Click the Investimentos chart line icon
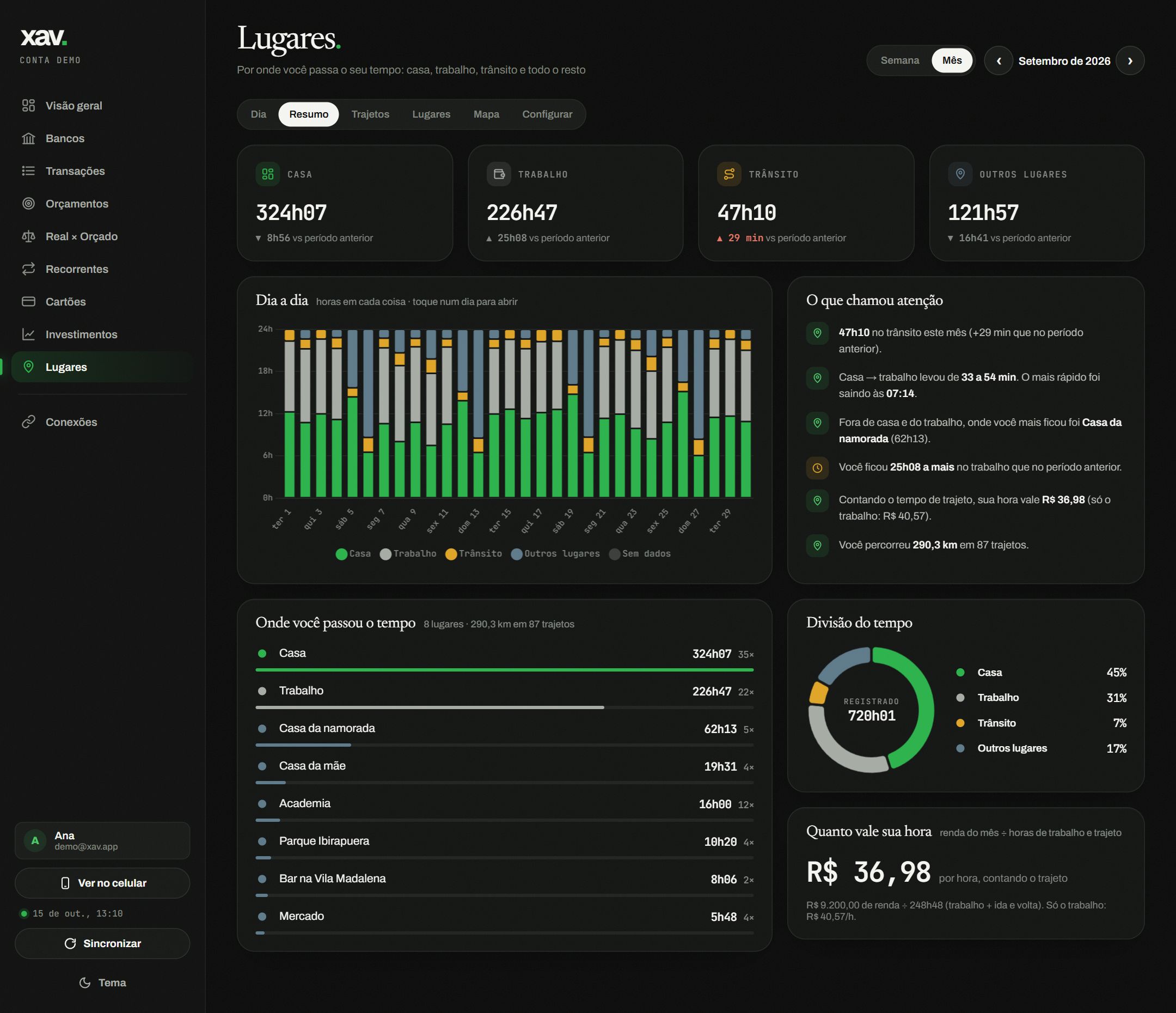Image resolution: width=1176 pixels, height=1013 pixels. 28,334
